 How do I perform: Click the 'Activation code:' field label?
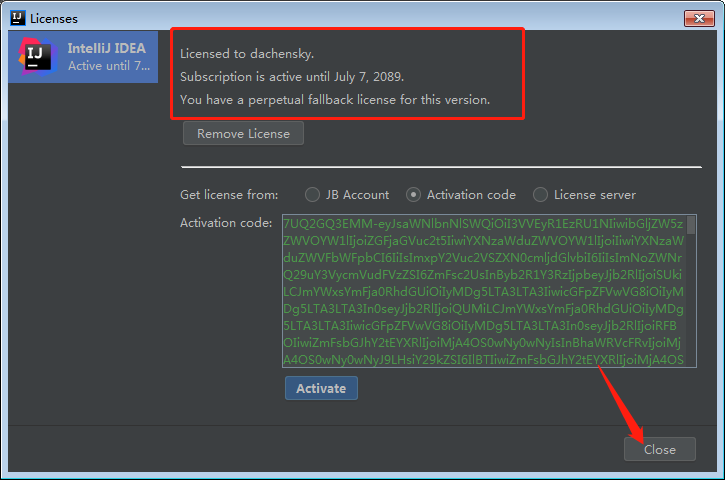[226, 223]
